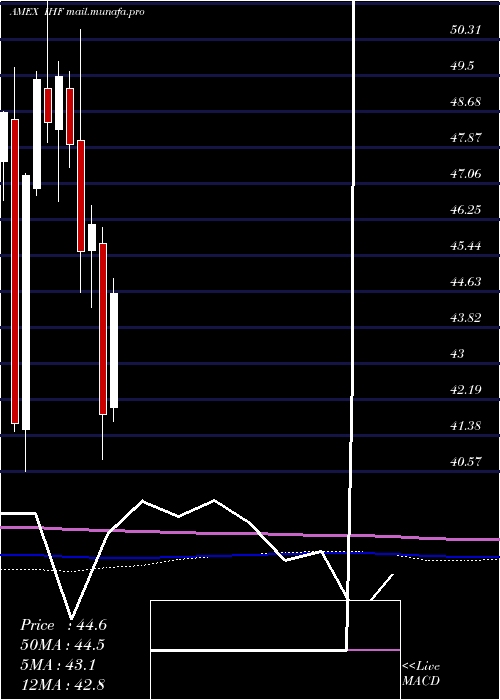Image resolution: width=500 pixels, height=700 pixels.
Task: Click the 47.06 price axis label
Action: [466, 174]
